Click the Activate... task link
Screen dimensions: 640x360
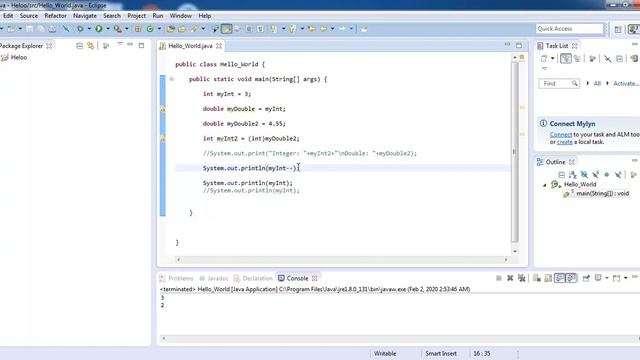click(x=626, y=83)
